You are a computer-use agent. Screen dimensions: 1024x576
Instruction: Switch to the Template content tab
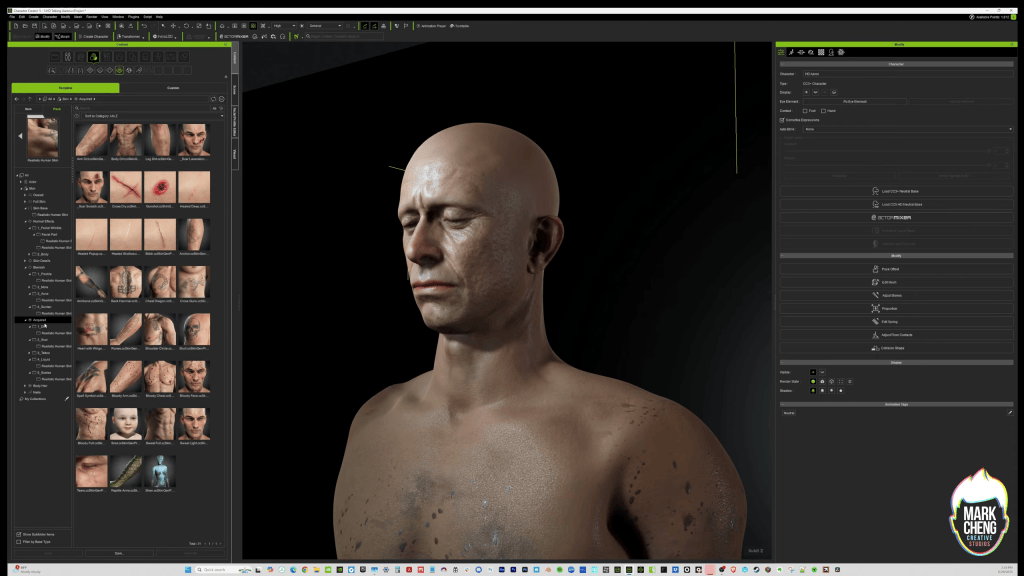point(65,88)
